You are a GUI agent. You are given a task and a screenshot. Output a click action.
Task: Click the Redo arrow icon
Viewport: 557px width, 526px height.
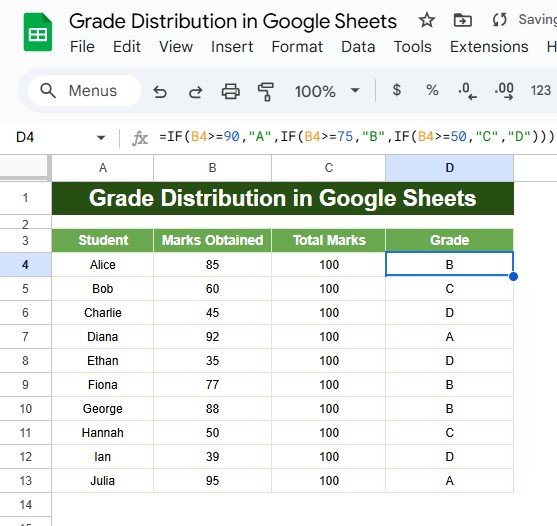click(195, 92)
